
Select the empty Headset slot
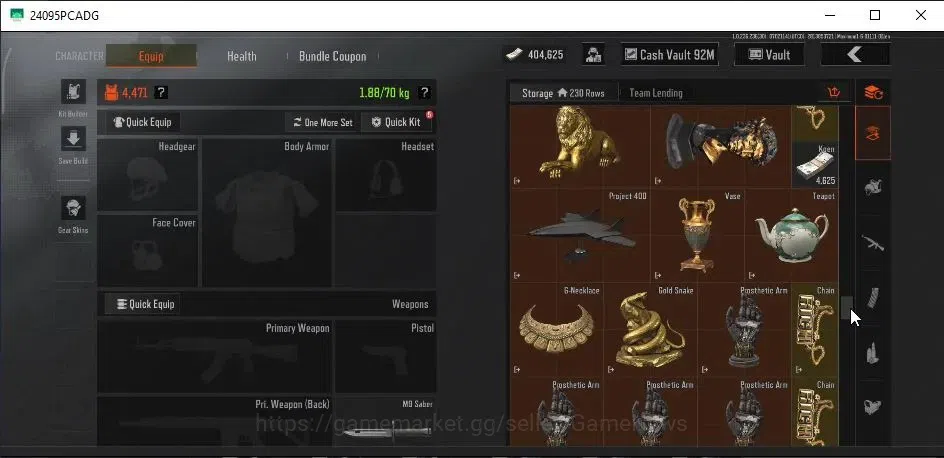pos(385,175)
